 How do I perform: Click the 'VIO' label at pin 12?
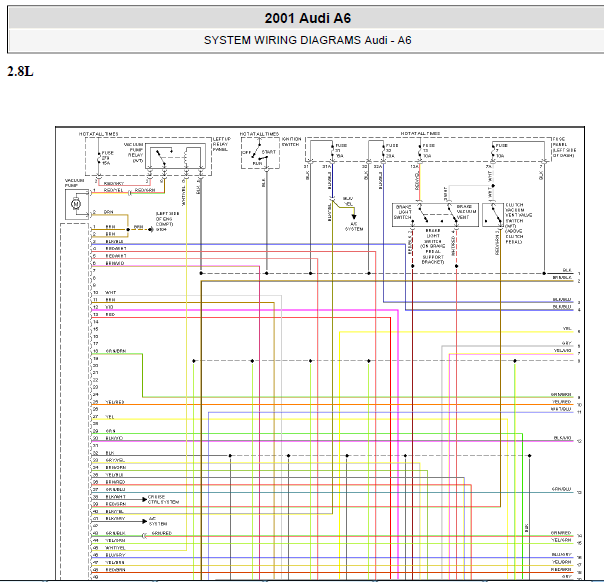pyautogui.click(x=109, y=307)
